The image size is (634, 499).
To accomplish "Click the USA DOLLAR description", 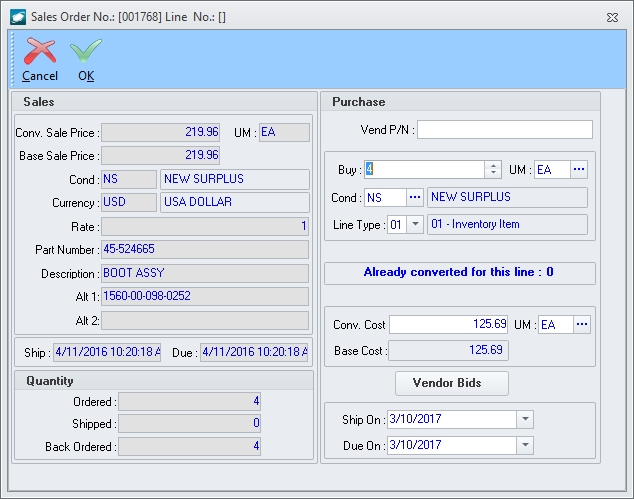I will pyautogui.click(x=235, y=202).
